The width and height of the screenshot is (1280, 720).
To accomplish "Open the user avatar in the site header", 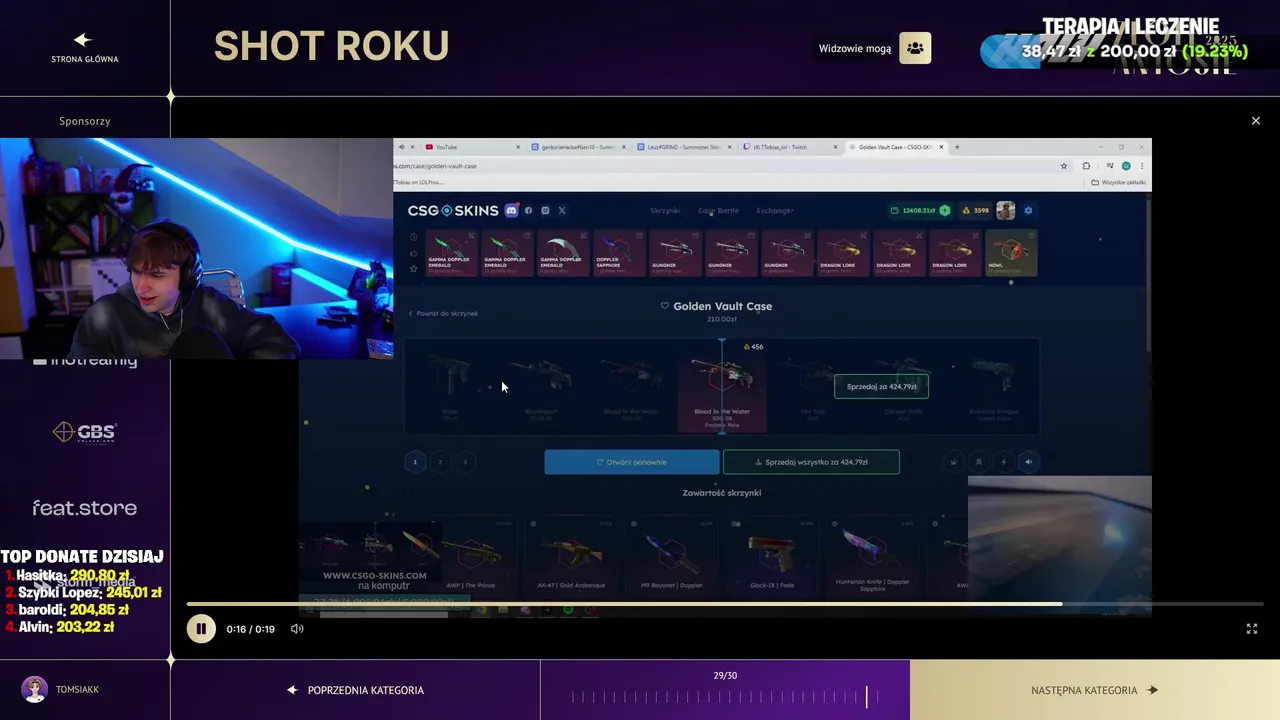I will [x=1005, y=211].
